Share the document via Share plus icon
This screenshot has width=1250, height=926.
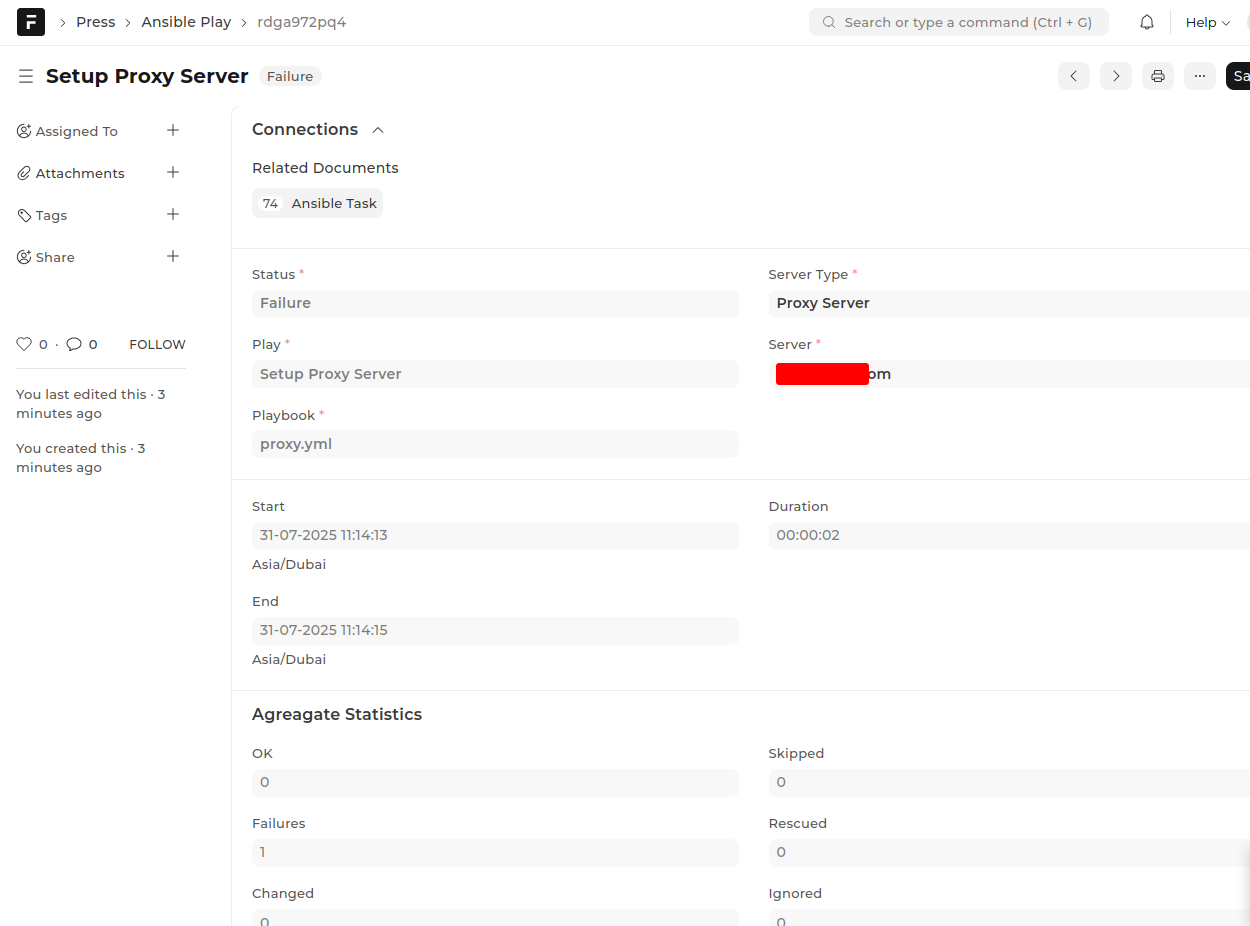(x=172, y=256)
